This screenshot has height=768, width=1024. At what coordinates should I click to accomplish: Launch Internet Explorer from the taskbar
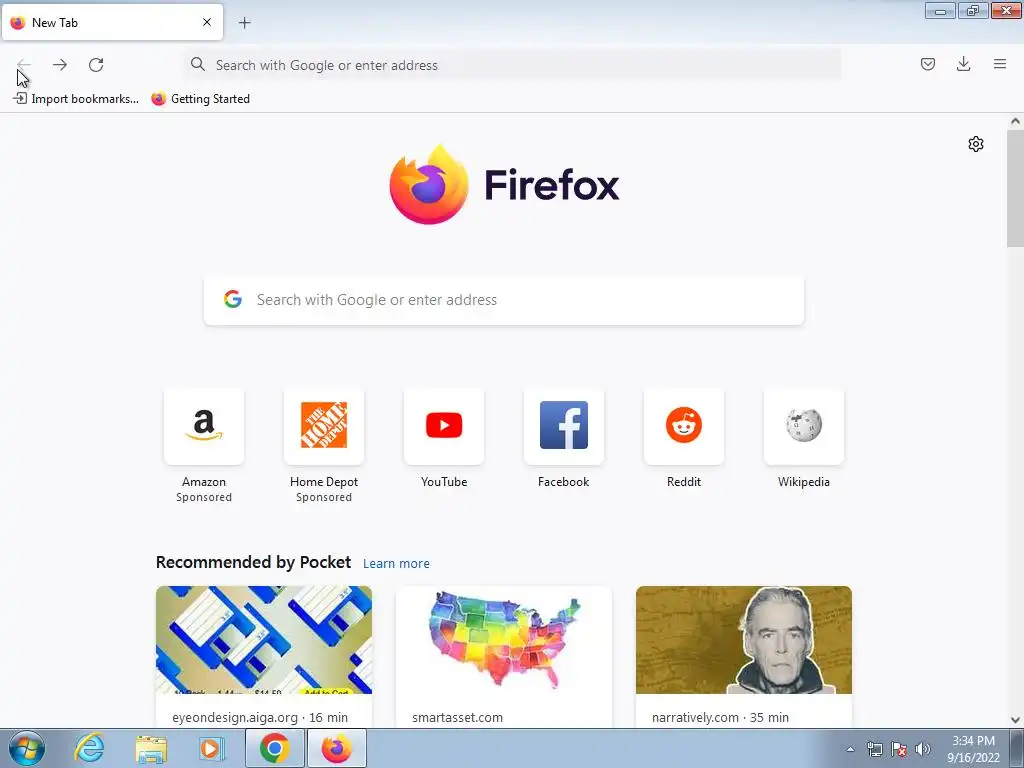click(89, 748)
